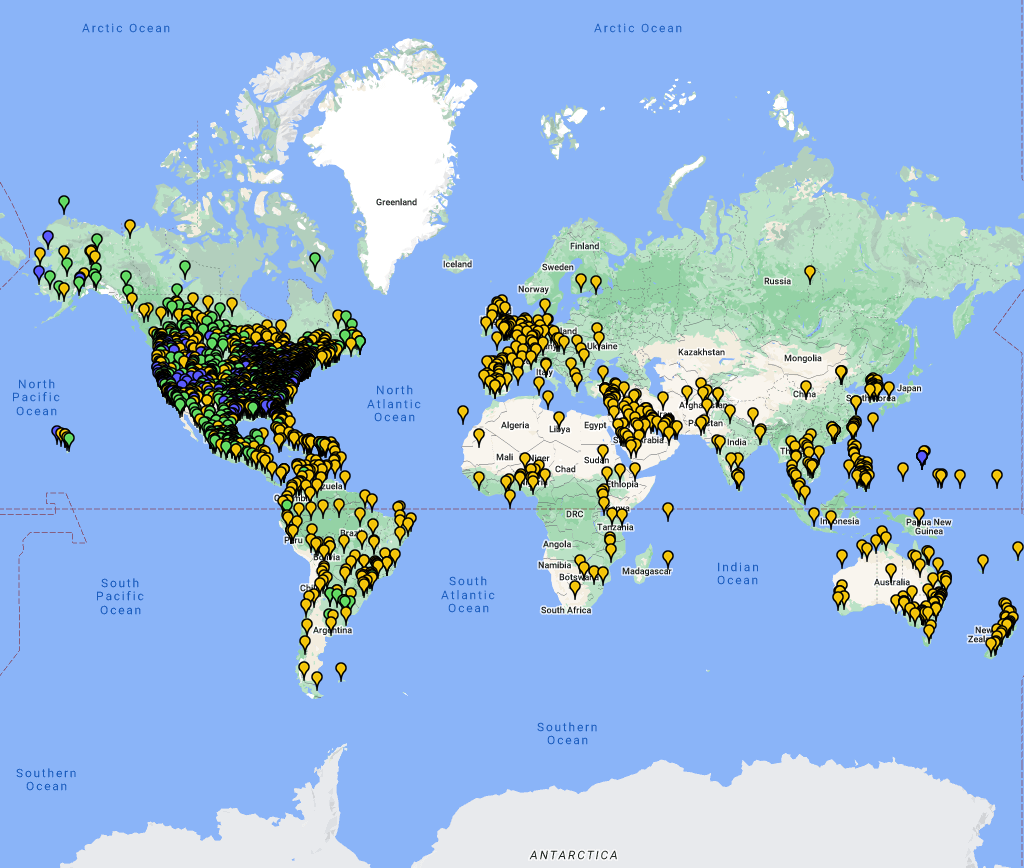Click the Antarctica label at the map bottom
The width and height of the screenshot is (1024, 868).
click(x=573, y=855)
